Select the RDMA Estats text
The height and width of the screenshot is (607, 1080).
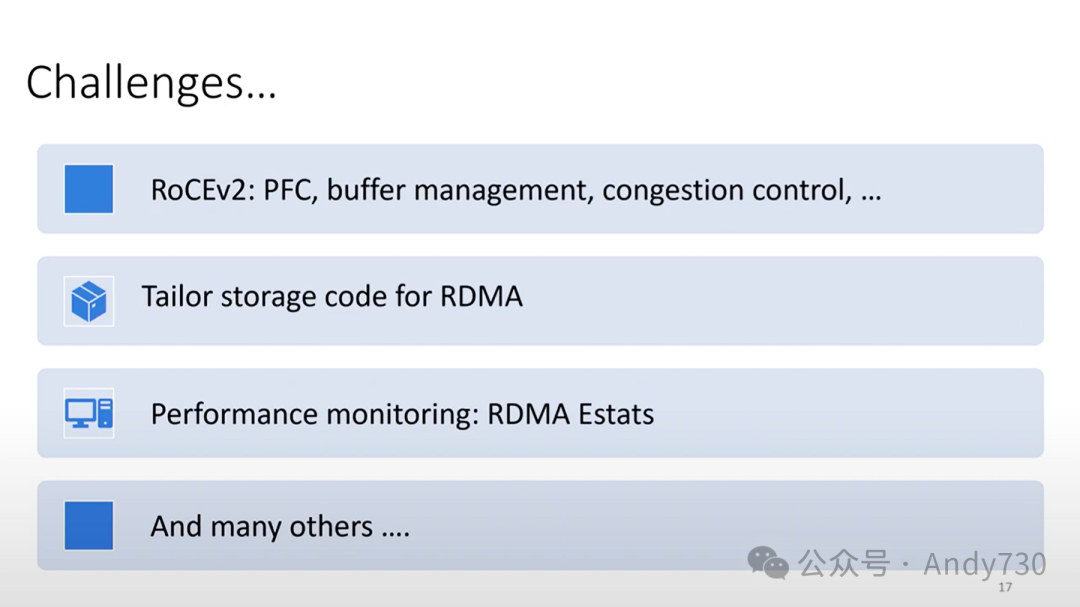pyautogui.click(x=570, y=414)
